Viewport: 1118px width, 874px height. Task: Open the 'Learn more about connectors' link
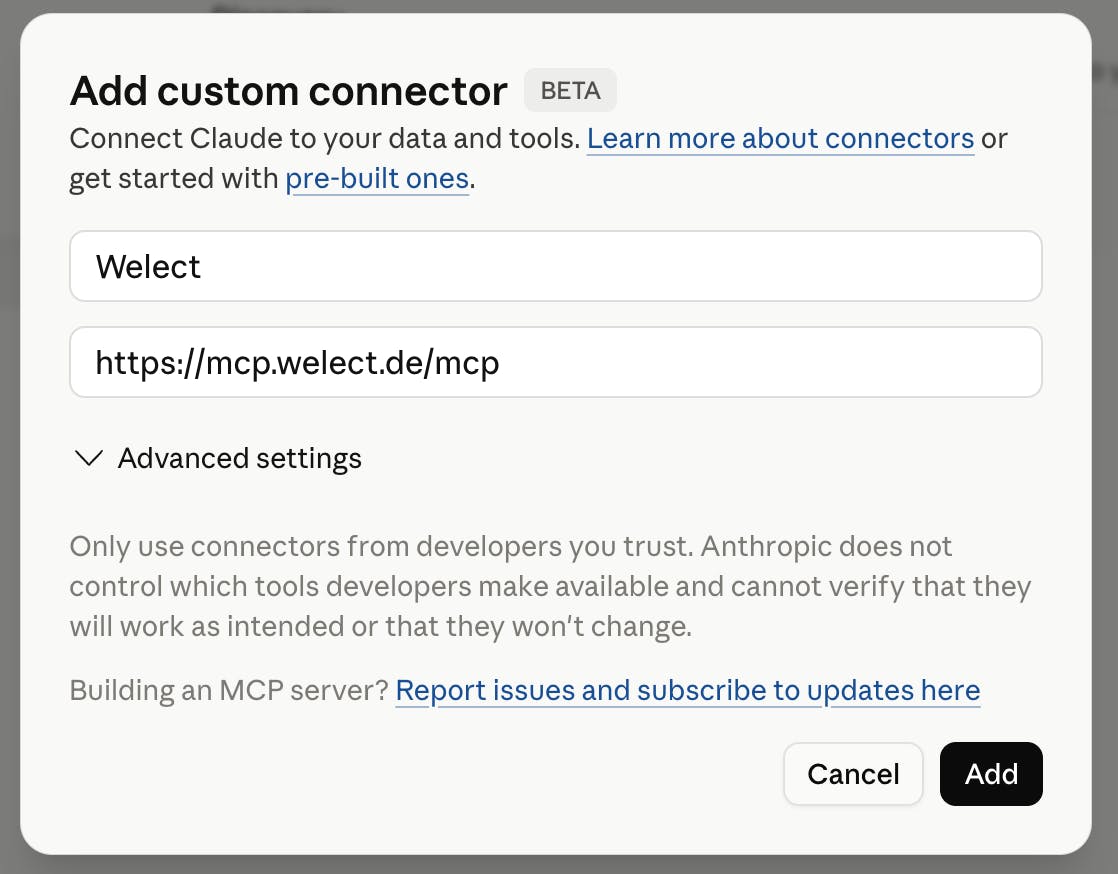coord(780,138)
